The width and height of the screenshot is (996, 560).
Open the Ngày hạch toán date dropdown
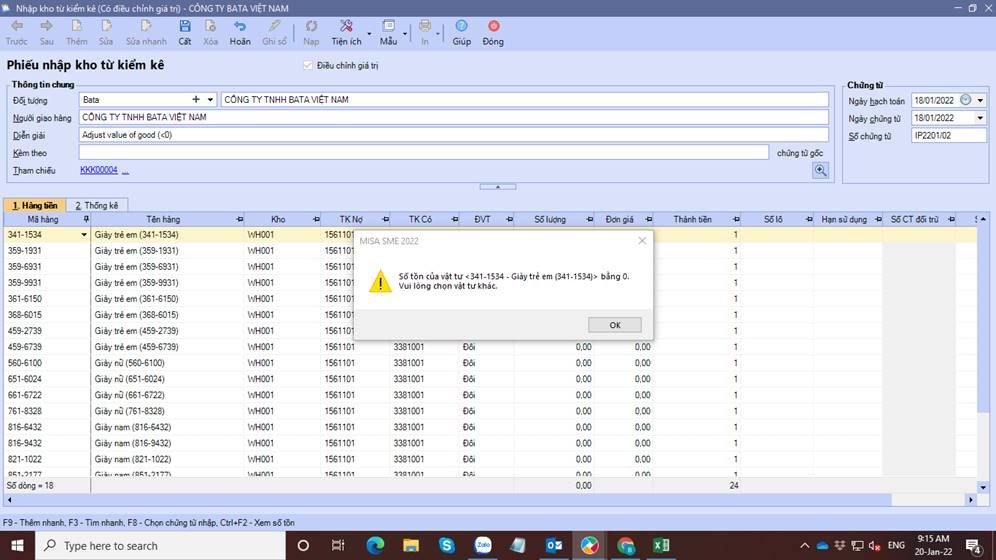(x=980, y=100)
